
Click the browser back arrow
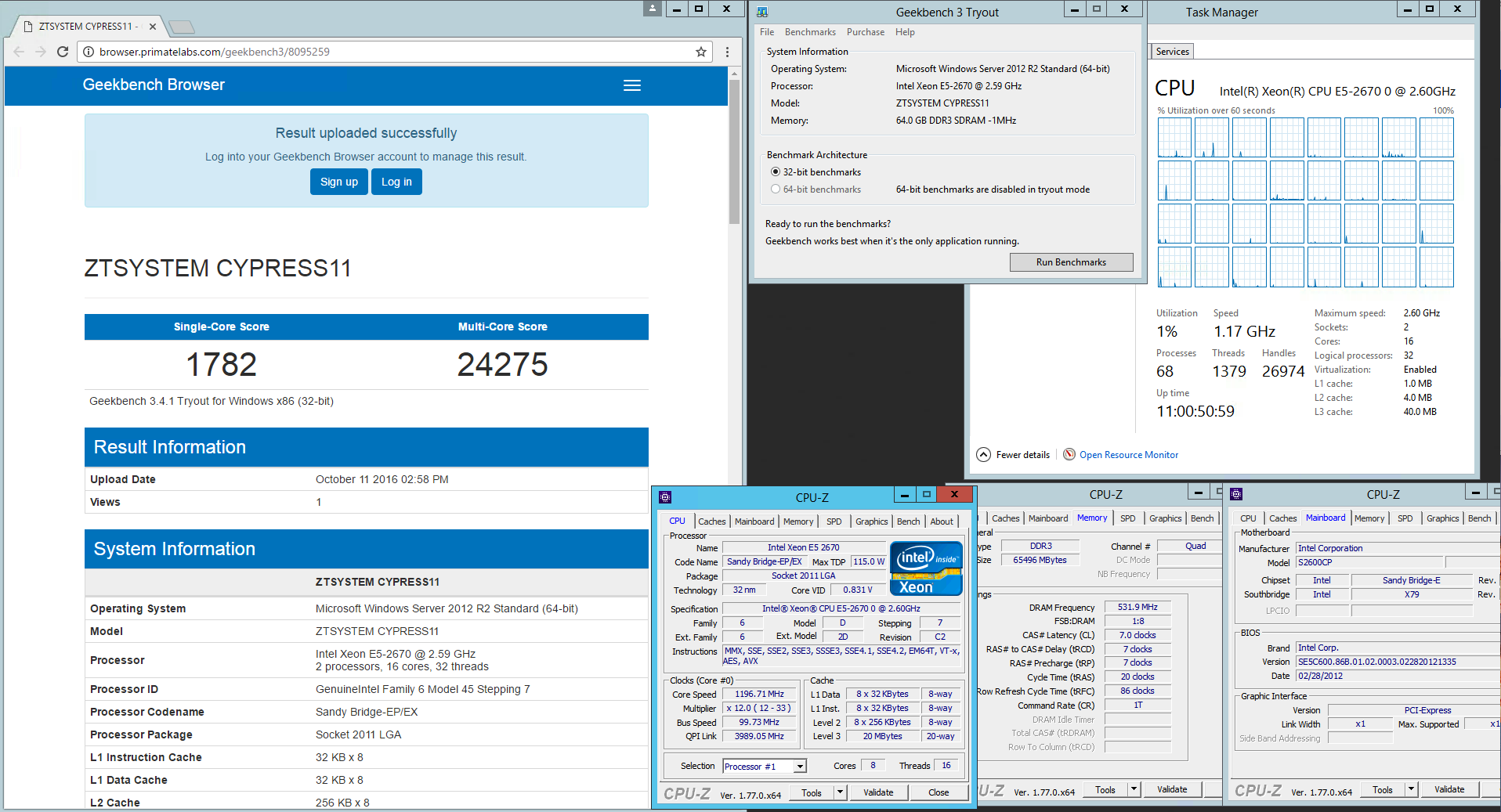[x=19, y=52]
